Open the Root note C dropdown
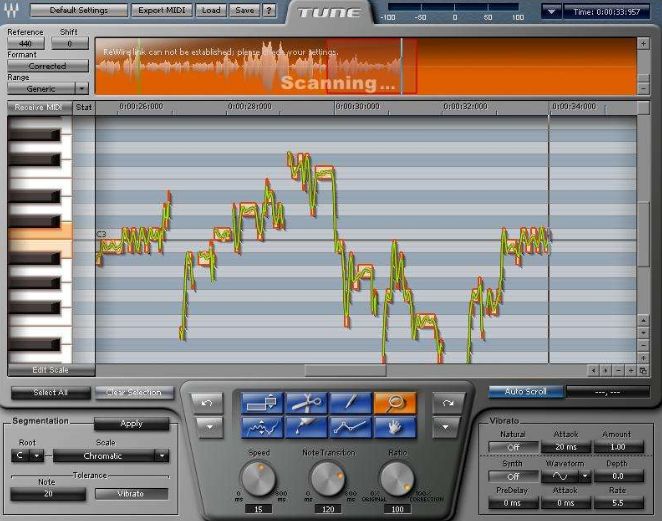The height and width of the screenshot is (521, 662). click(37, 456)
